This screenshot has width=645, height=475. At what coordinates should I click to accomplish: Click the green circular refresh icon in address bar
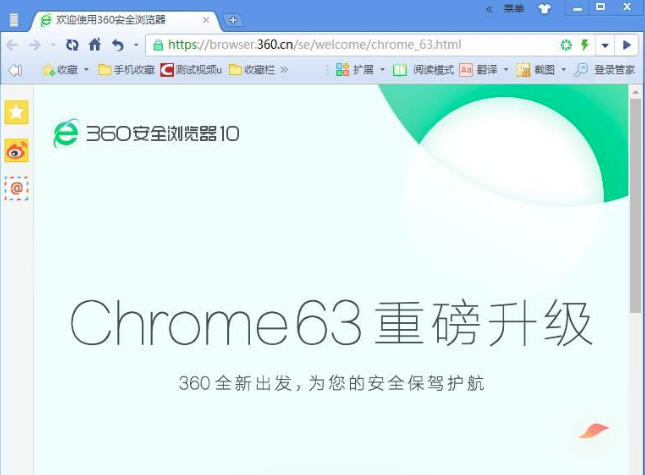point(566,44)
